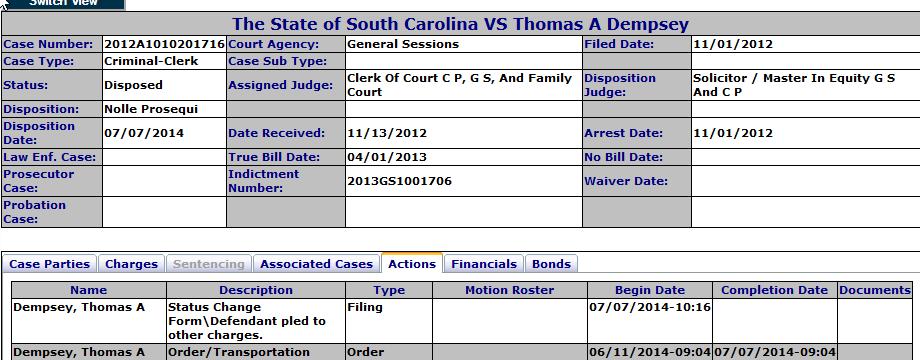The image size is (920, 360).
Task: Click indictment number 2013GS1001706
Action: tap(400, 181)
